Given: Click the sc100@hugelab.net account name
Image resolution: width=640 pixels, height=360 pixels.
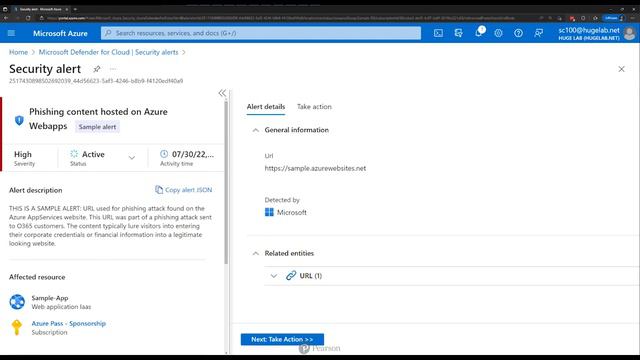Looking at the screenshot, I should tap(589, 30).
